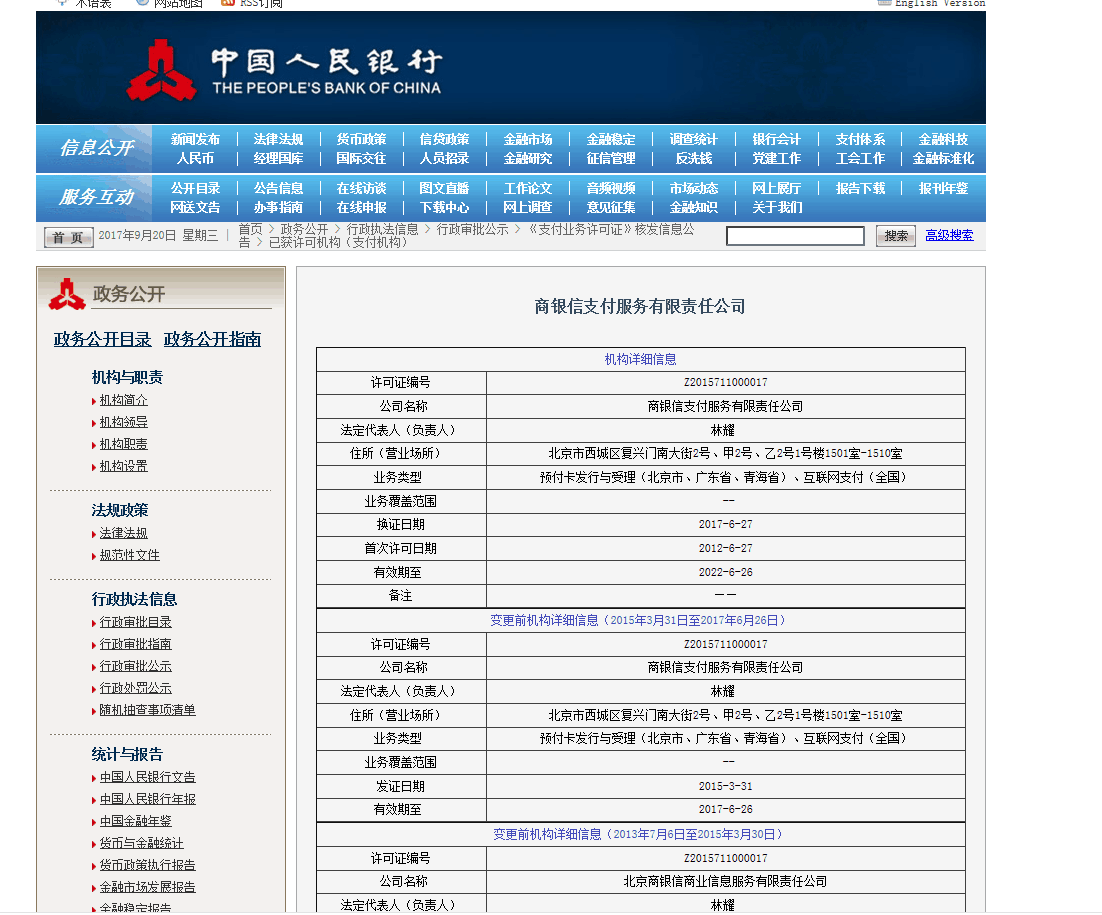Open 货币政策执行报告 sidebar link
1102x915 pixels.
[x=148, y=865]
